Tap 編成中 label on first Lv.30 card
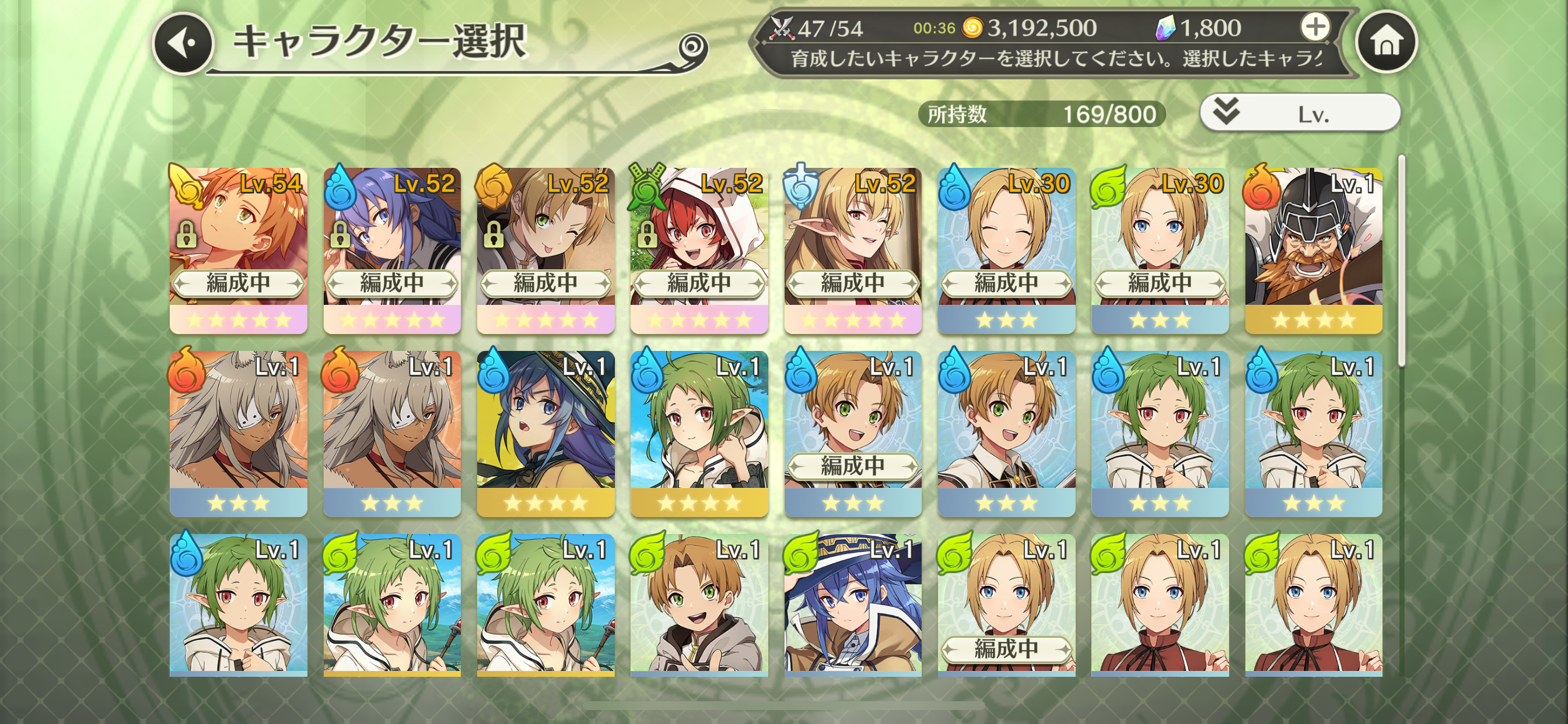The width and height of the screenshot is (1568, 724). (1006, 283)
